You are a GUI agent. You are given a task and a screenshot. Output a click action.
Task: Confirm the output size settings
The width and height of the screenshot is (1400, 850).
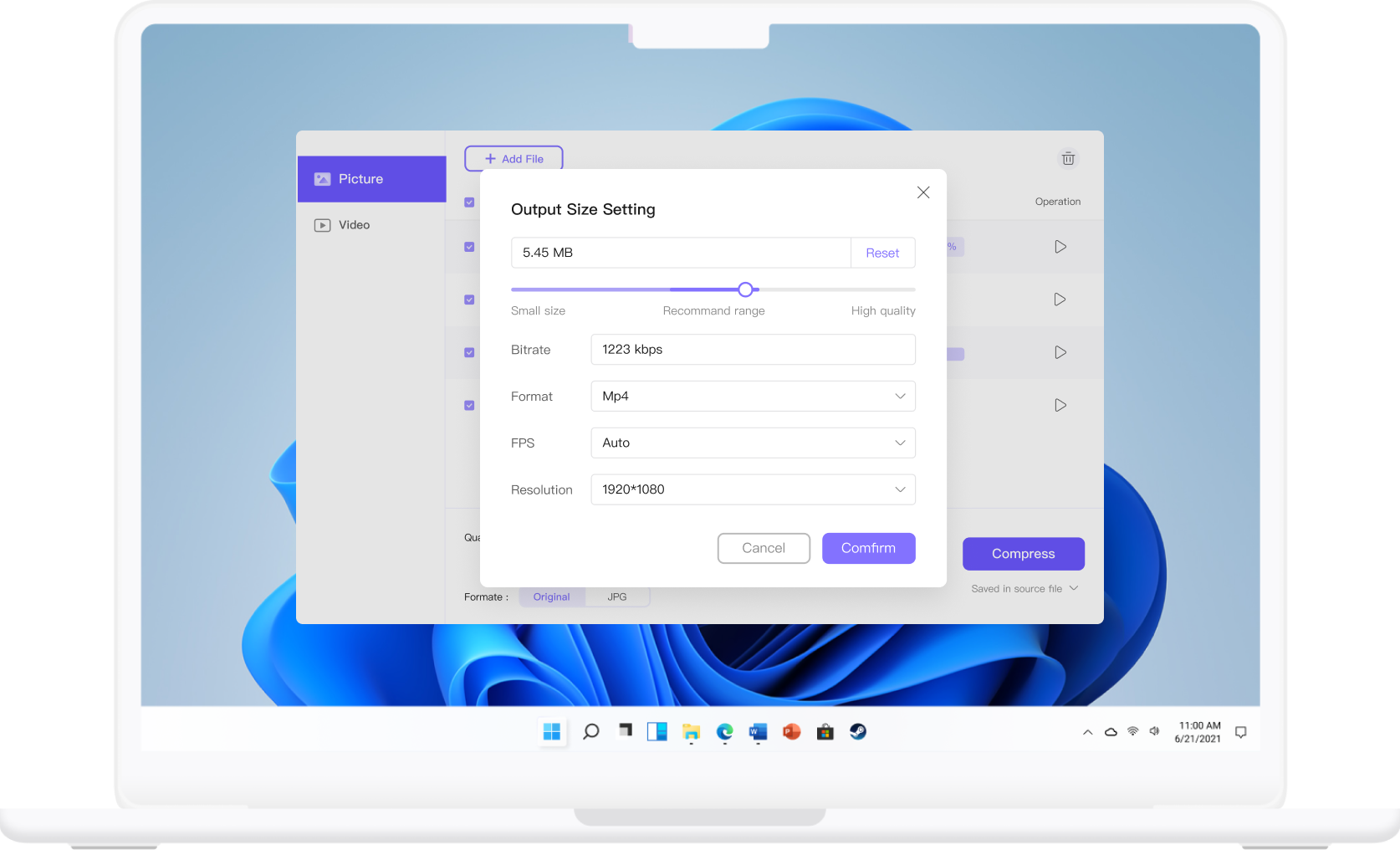point(868,548)
